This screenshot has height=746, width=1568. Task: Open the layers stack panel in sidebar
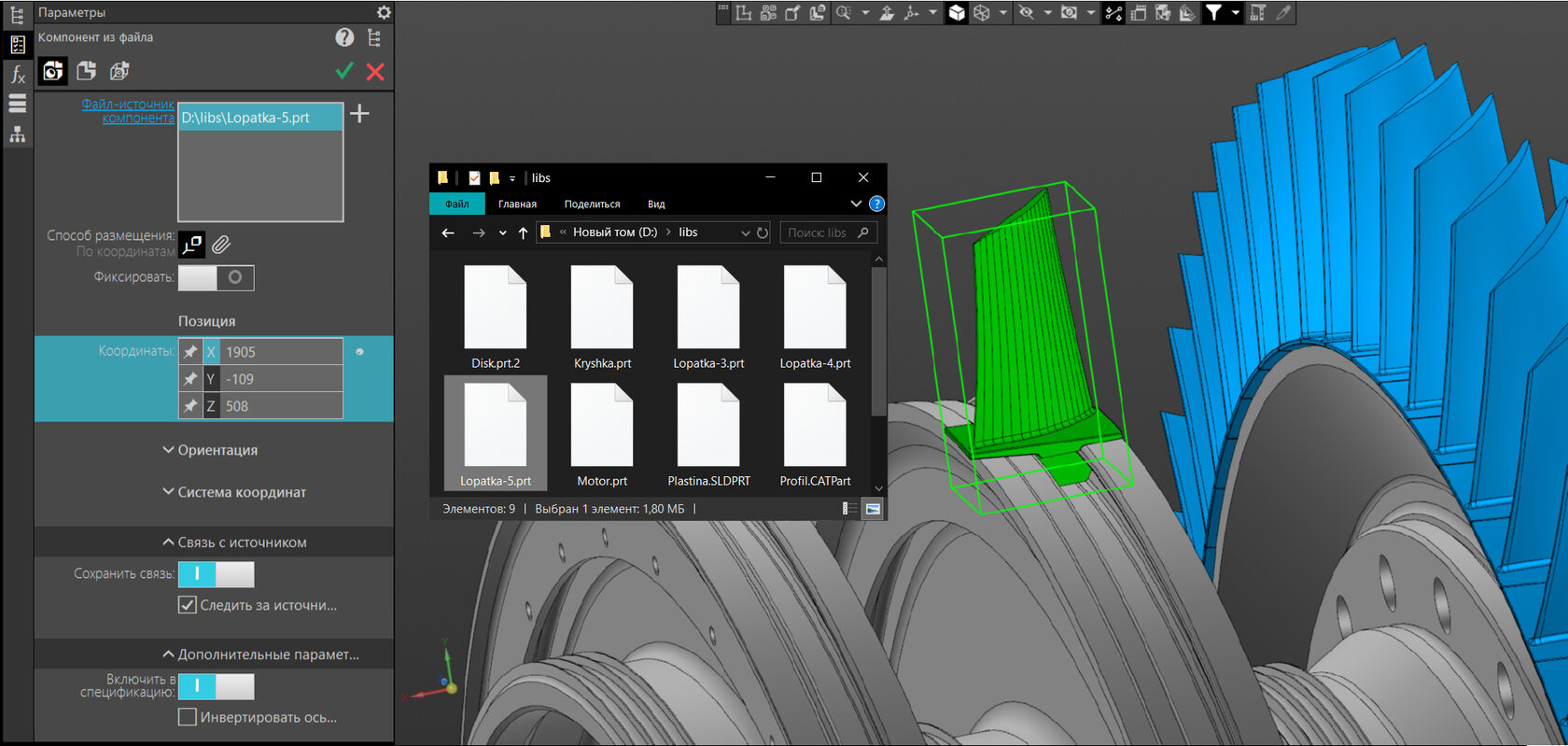[x=17, y=104]
